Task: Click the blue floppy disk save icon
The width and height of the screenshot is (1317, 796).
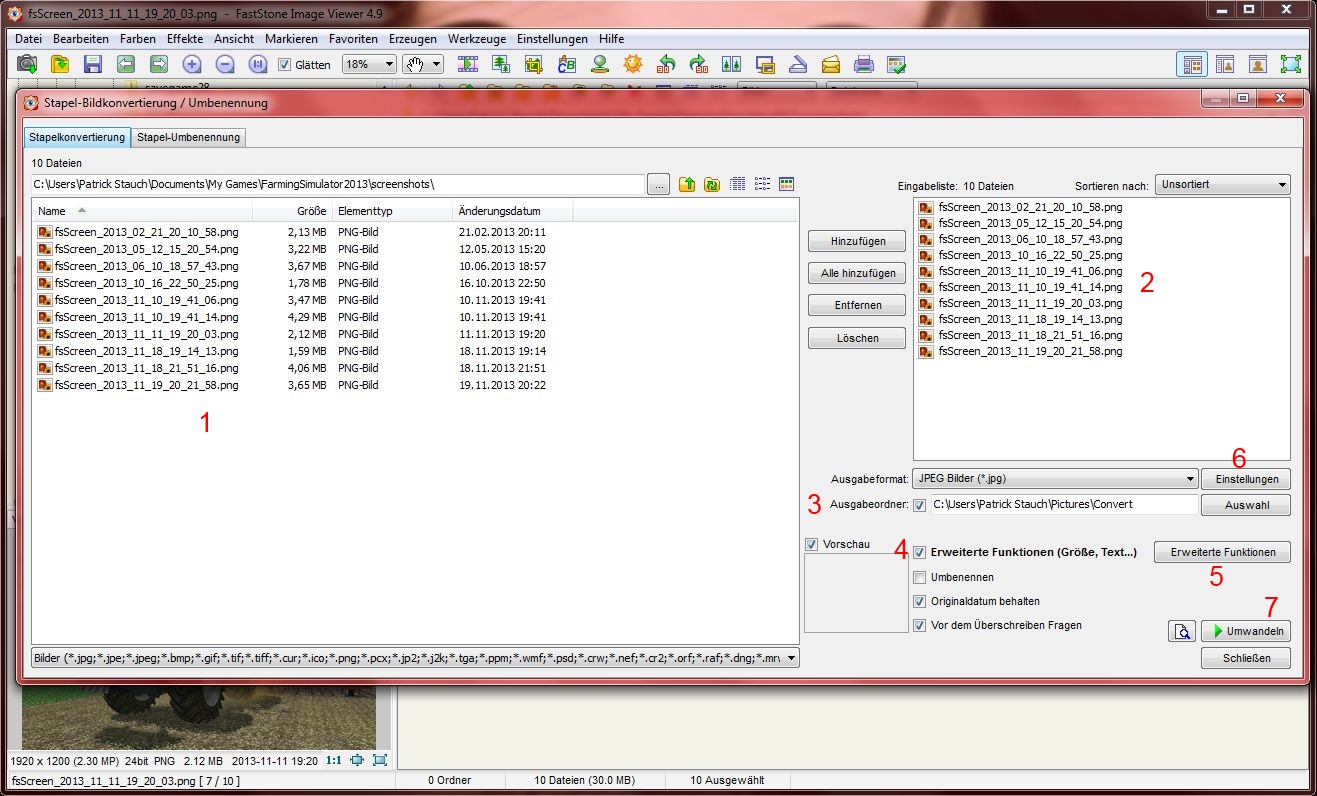Action: pyautogui.click(x=93, y=64)
